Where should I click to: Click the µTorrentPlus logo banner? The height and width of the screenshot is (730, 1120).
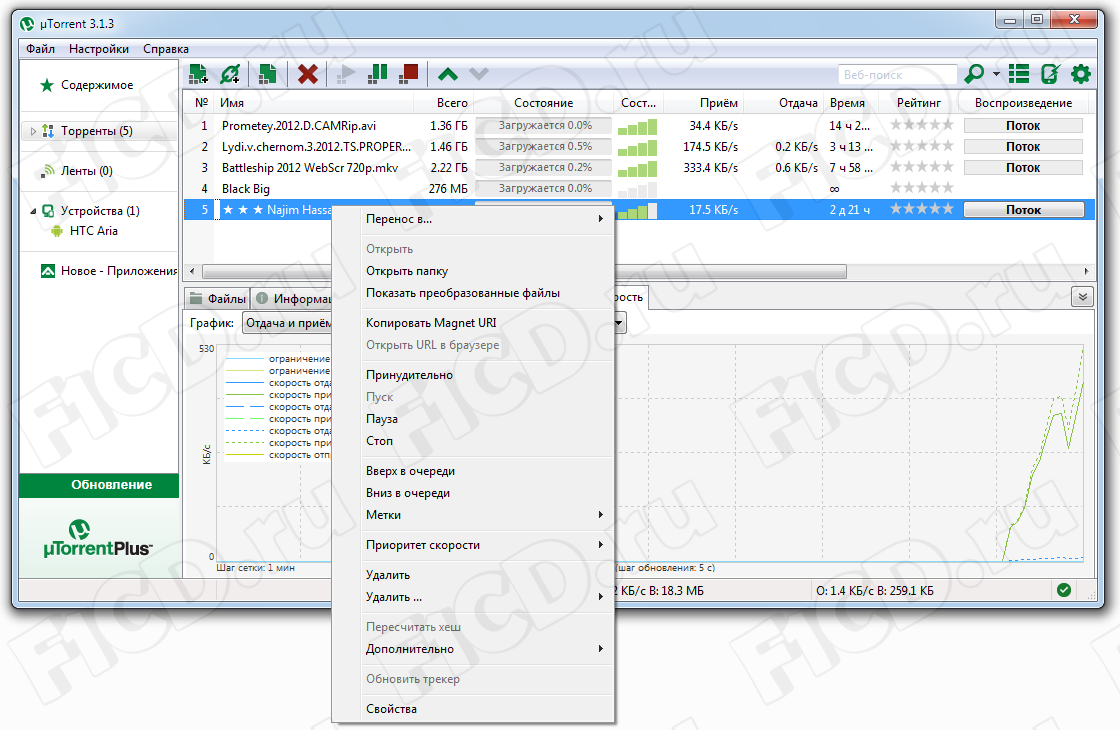pyautogui.click(x=99, y=539)
